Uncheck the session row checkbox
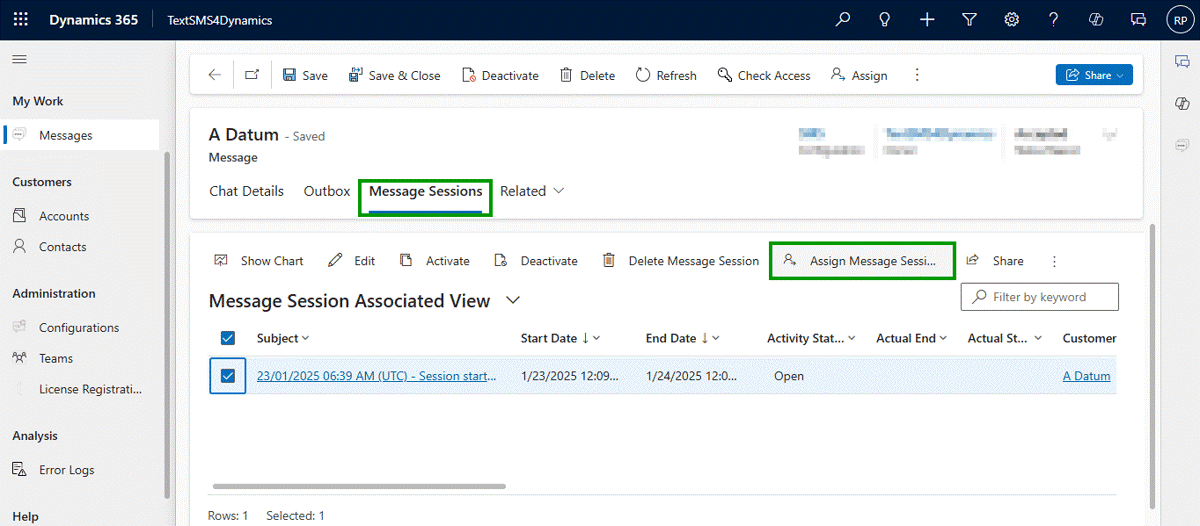Image resolution: width=1200 pixels, height=526 pixels. click(227, 376)
